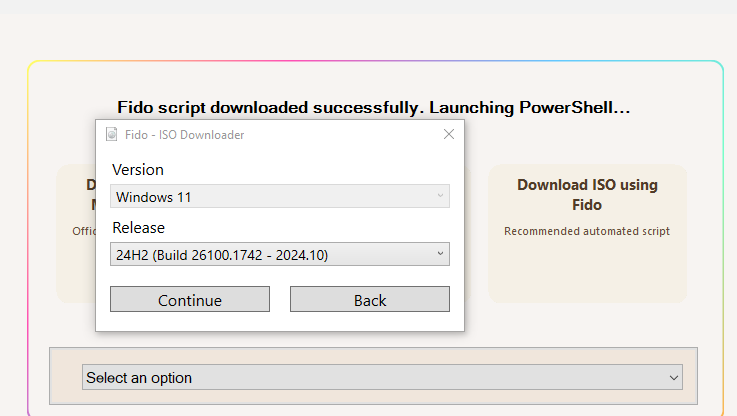
Task: Click 'Recommended automated script' text
Action: [587, 231]
